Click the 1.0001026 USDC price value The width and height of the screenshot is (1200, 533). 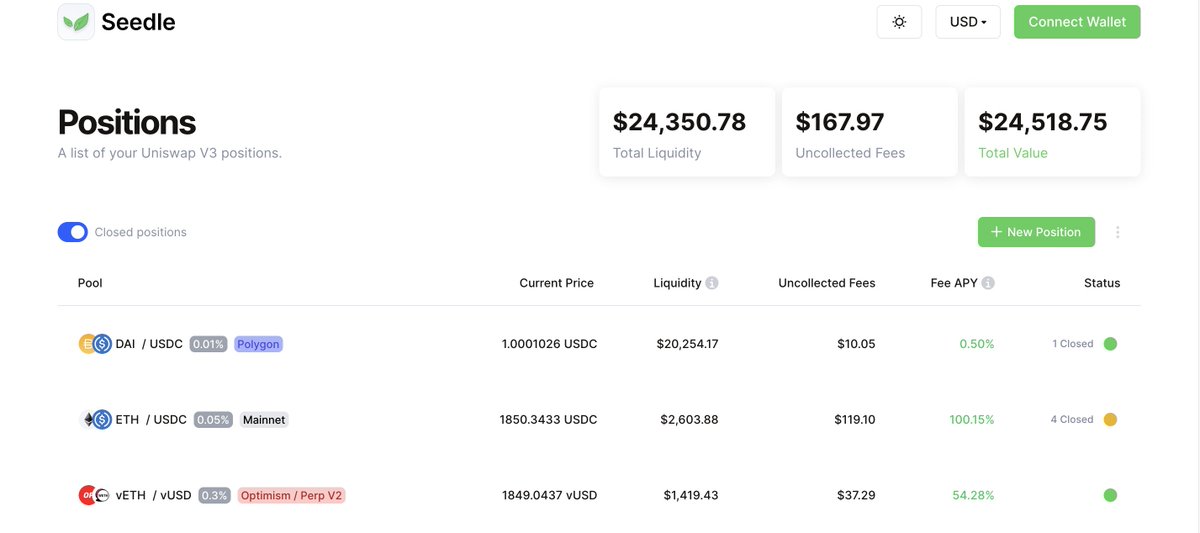549,344
